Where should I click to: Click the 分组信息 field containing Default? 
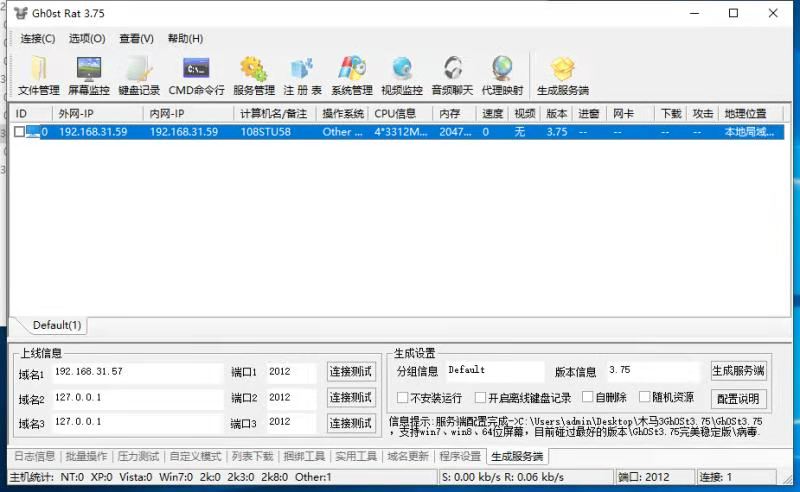494,371
